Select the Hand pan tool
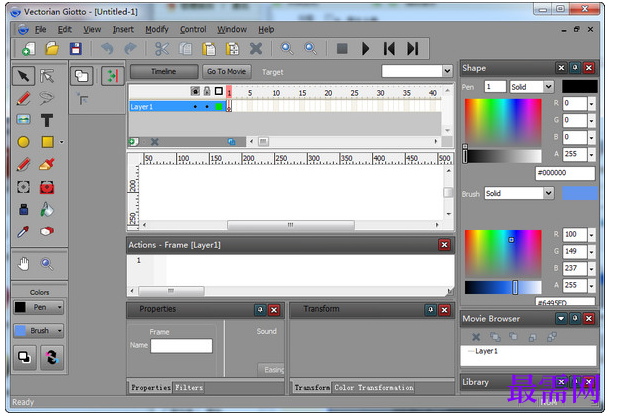The image size is (619, 420). click(x=23, y=264)
